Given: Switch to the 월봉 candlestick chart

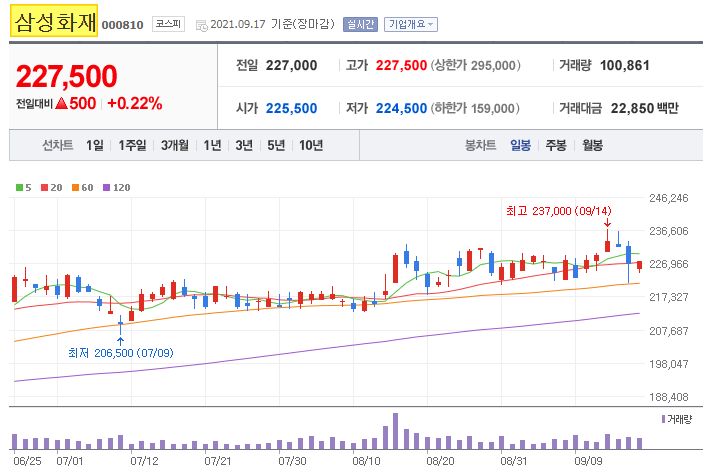Looking at the screenshot, I should 592,145.
